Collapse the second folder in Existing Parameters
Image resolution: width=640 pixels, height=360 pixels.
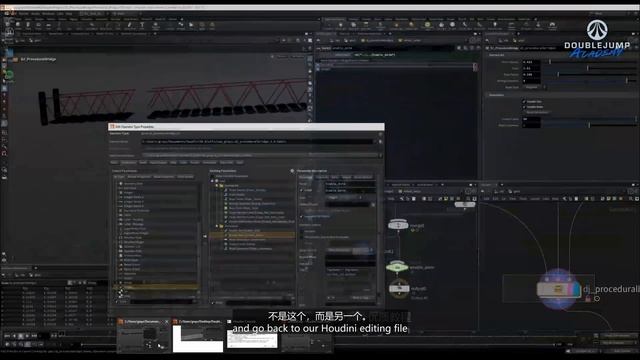[217, 226]
